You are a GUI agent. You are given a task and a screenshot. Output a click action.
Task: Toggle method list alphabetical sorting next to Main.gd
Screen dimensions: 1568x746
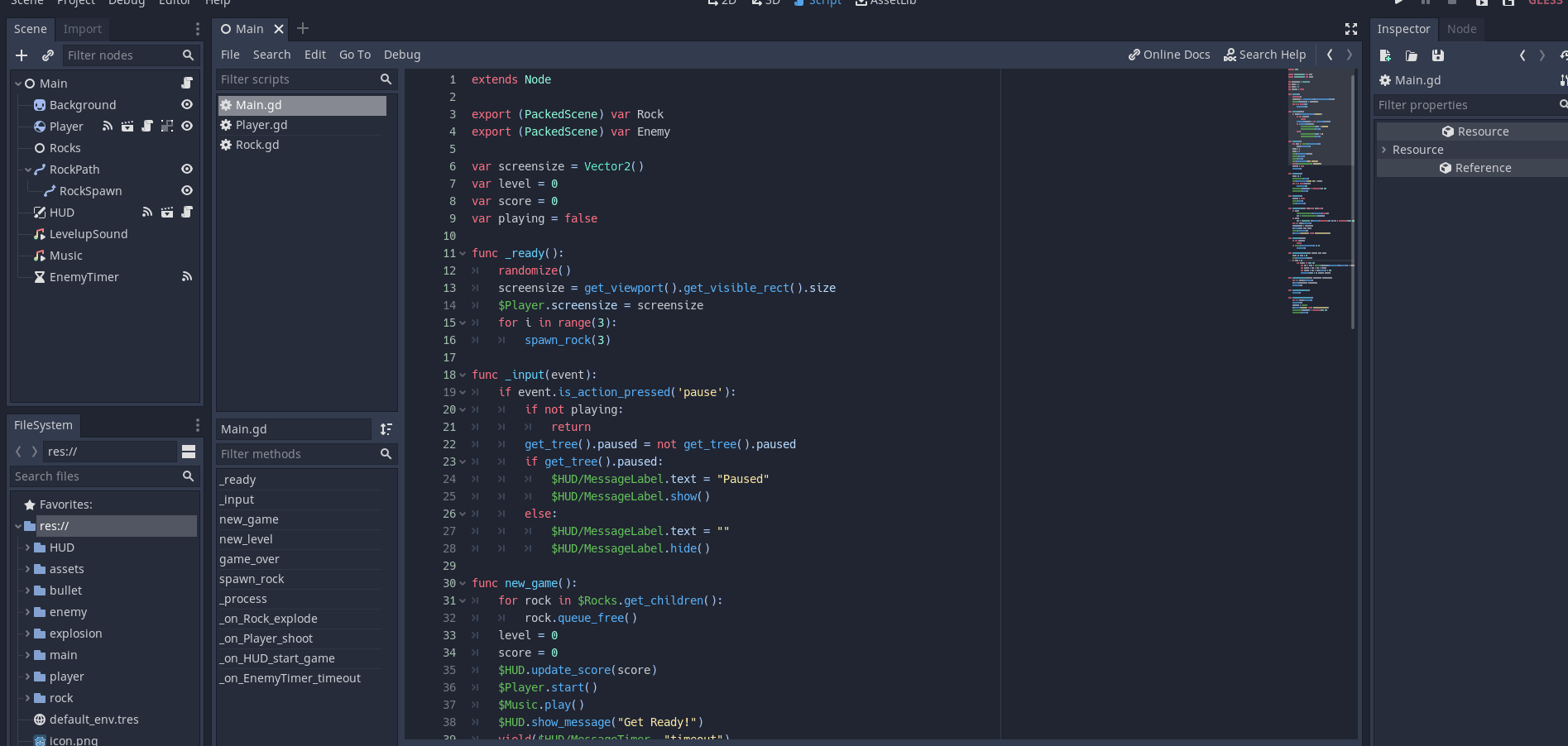[386, 429]
